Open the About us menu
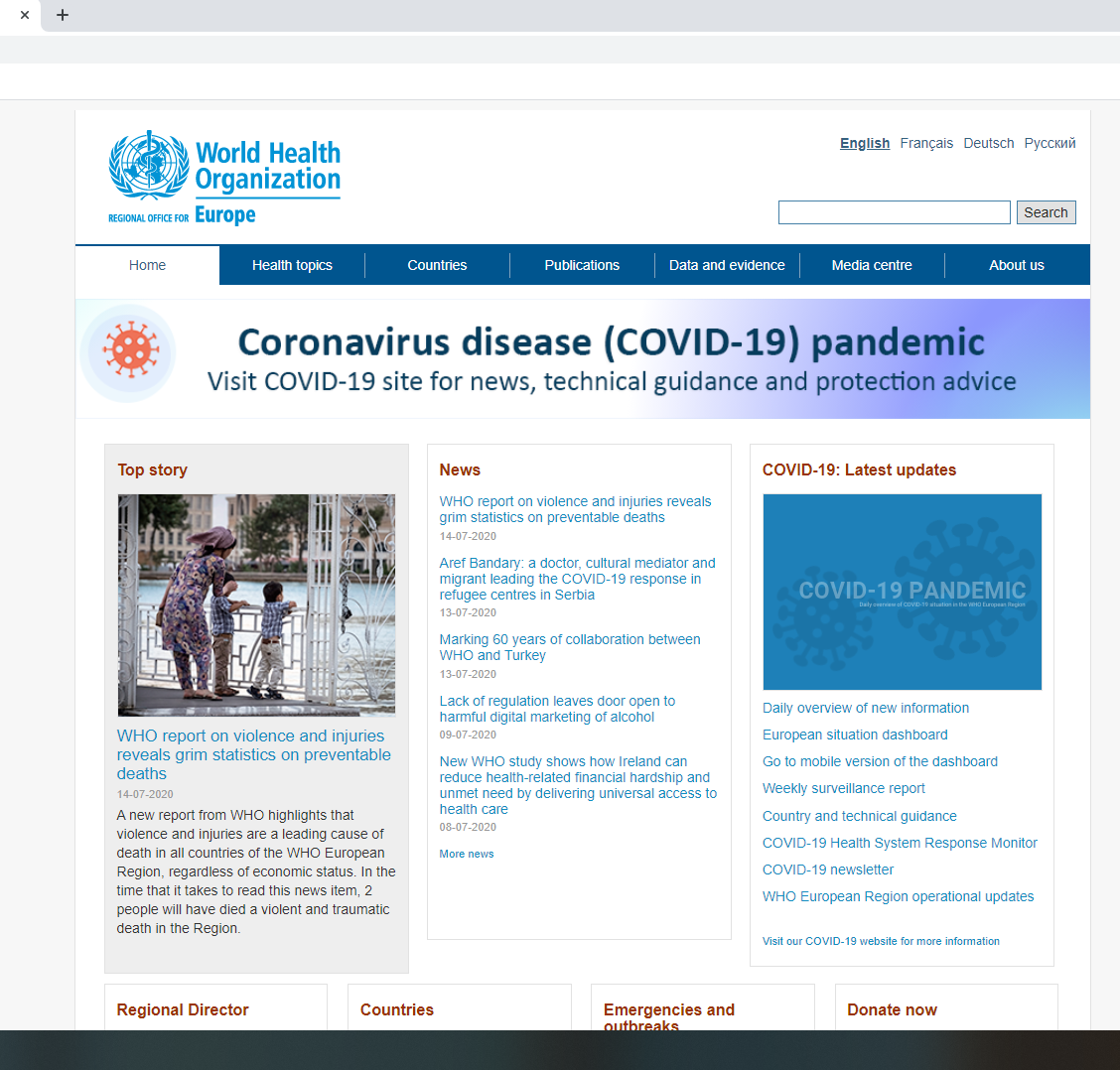This screenshot has height=1070, width=1120. (x=1017, y=265)
